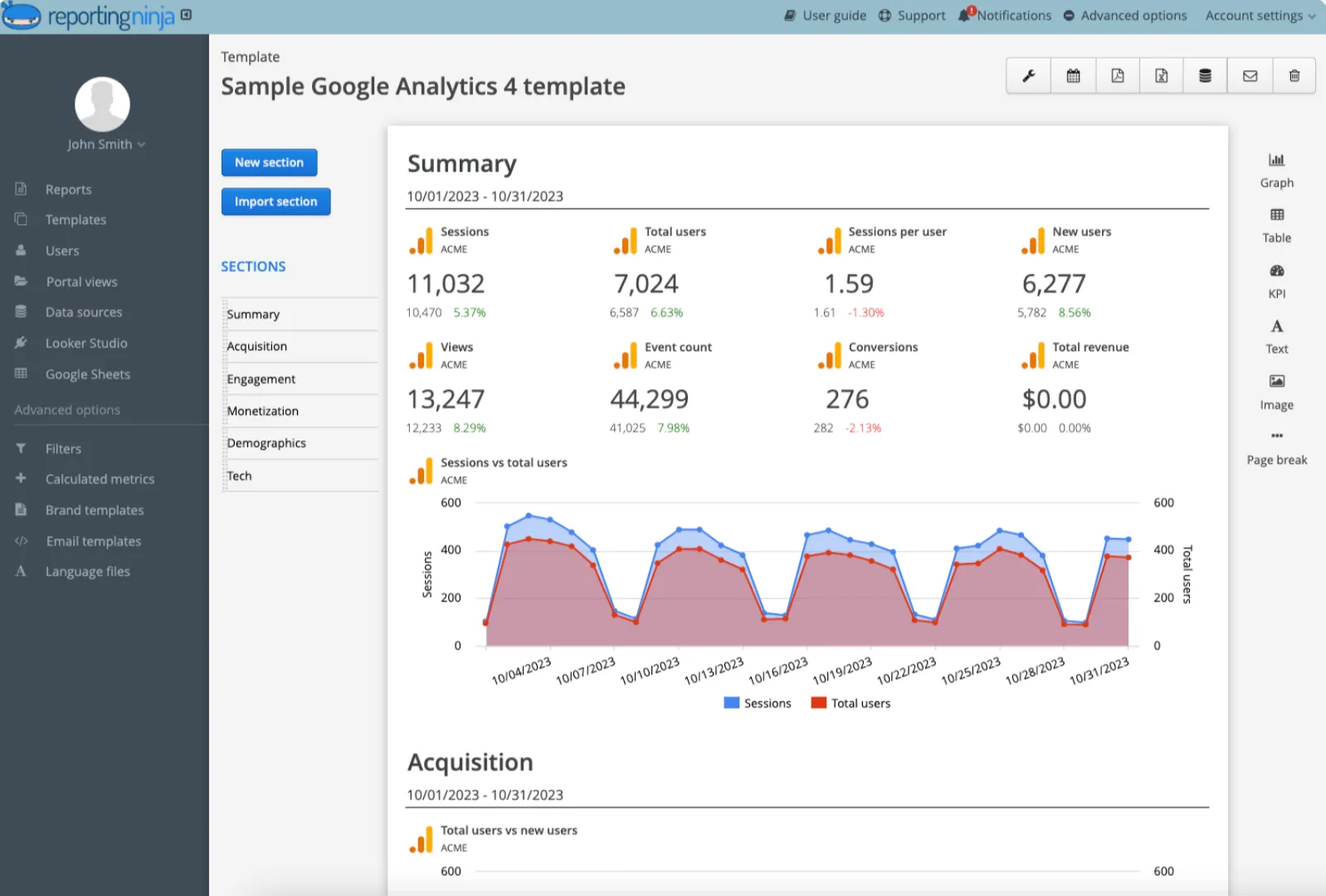The width and height of the screenshot is (1326, 896).
Task: Click the Import section button
Action: click(275, 202)
